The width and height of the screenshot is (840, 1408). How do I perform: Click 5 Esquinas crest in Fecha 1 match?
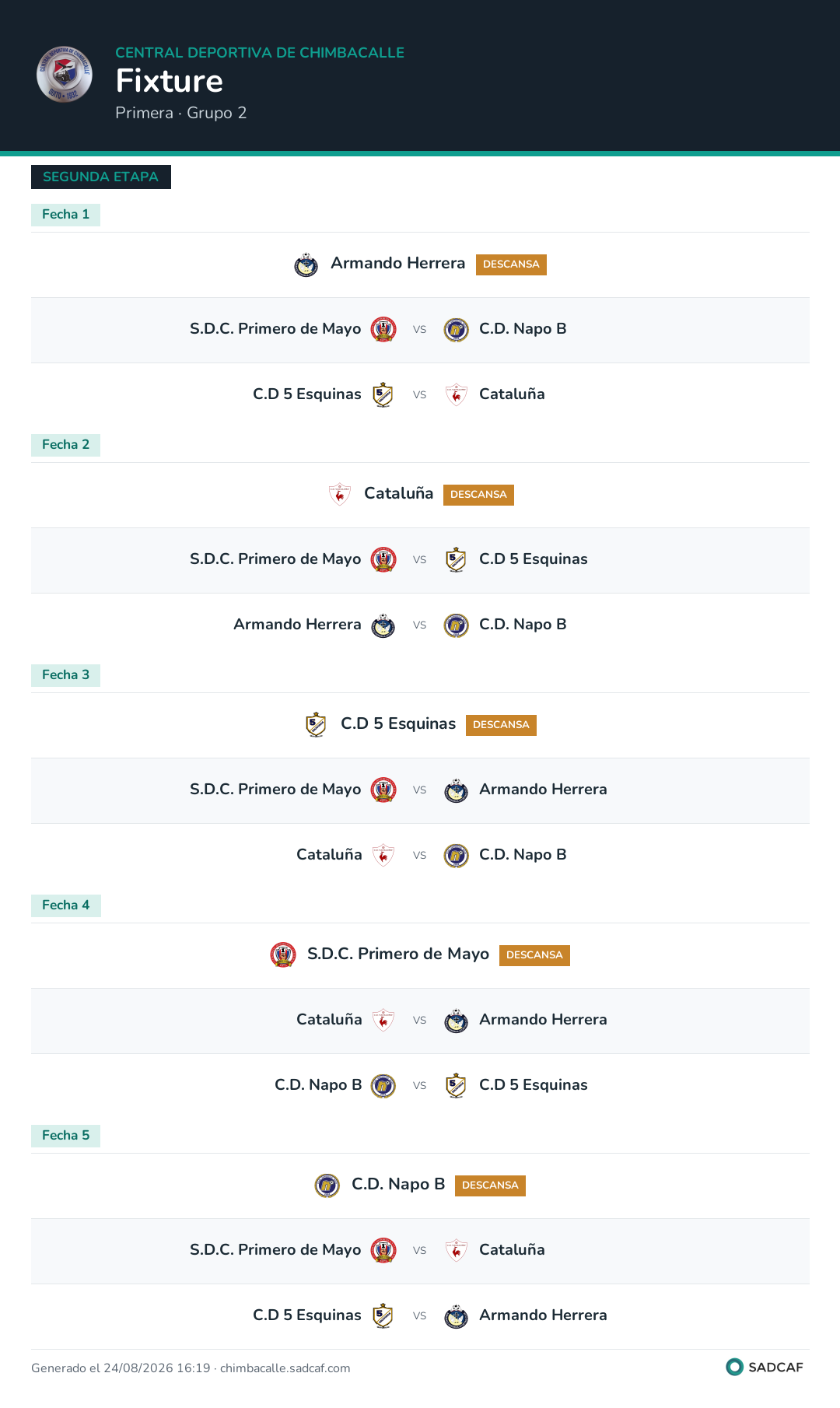(x=383, y=395)
